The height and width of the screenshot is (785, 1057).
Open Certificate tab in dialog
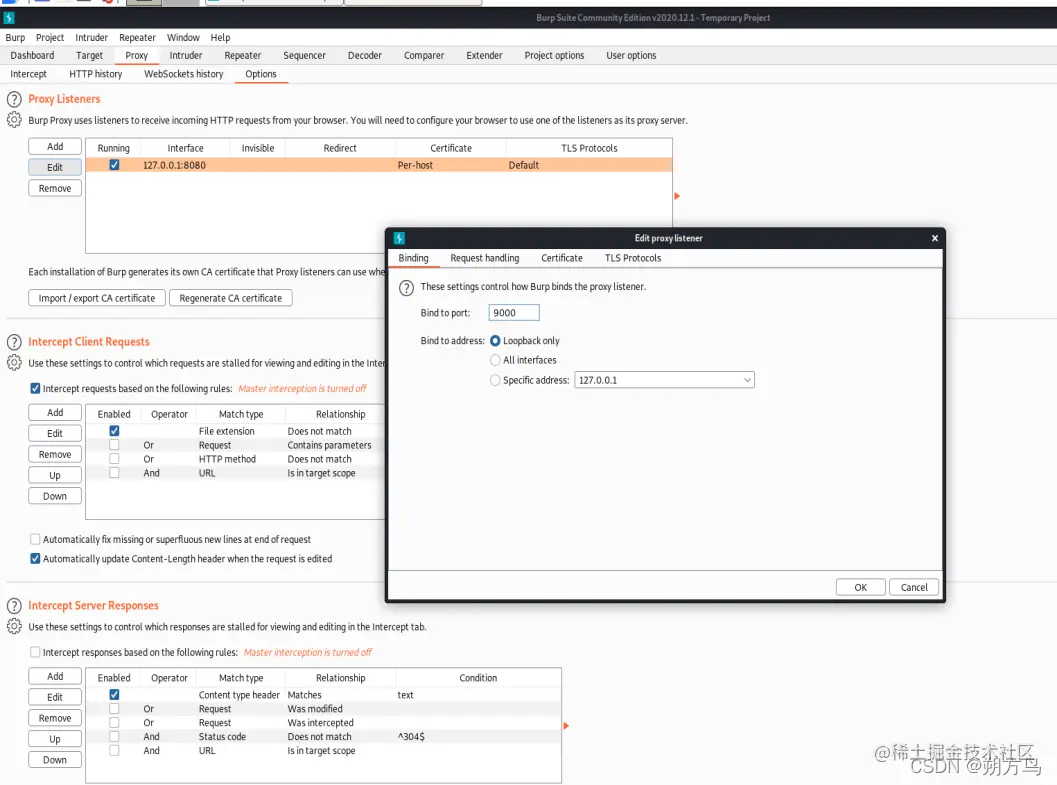[x=562, y=258]
